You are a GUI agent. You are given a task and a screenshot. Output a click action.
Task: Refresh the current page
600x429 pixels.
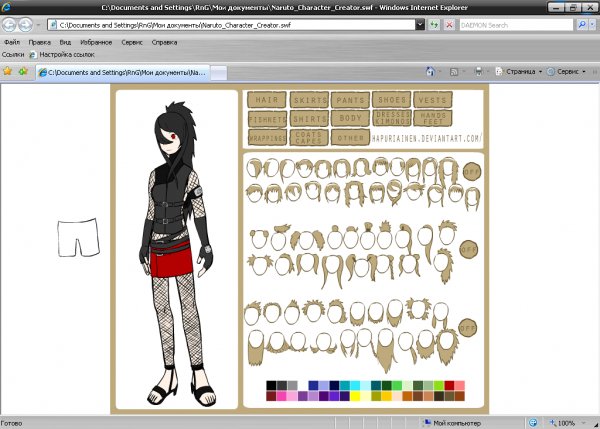click(x=434, y=25)
